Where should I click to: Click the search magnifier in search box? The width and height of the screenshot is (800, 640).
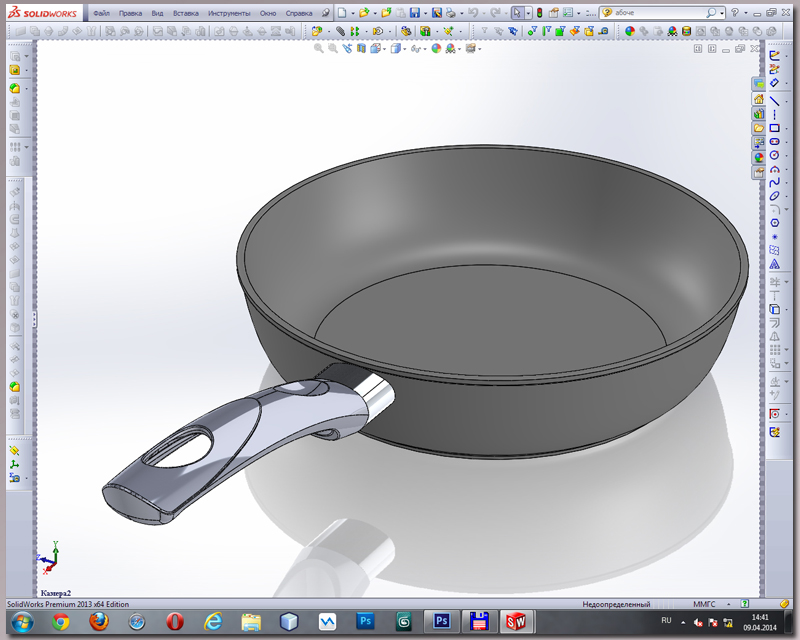[711, 13]
